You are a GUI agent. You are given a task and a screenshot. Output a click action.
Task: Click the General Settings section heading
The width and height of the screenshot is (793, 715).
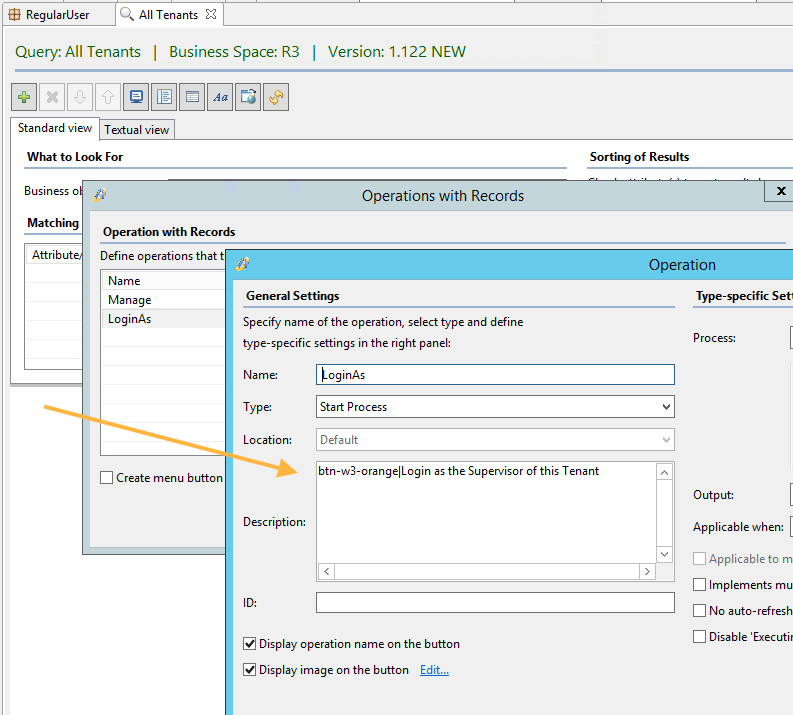click(292, 296)
